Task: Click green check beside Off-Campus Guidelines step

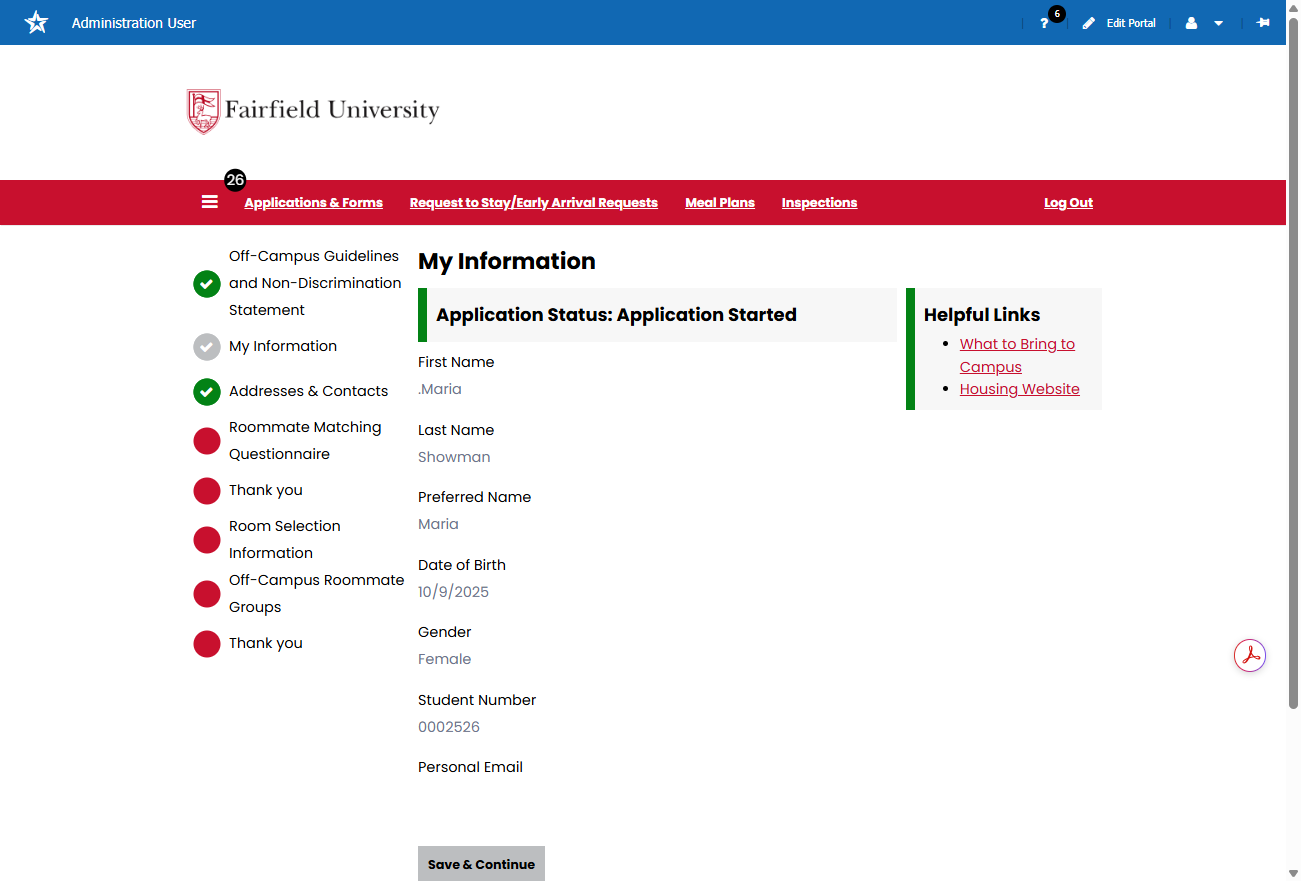Action: pos(207,284)
